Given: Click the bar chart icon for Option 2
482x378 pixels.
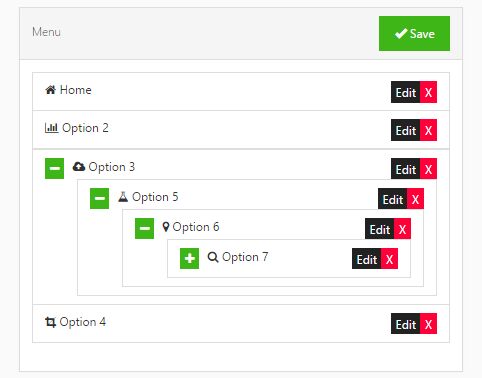Looking at the screenshot, I should [x=51, y=128].
